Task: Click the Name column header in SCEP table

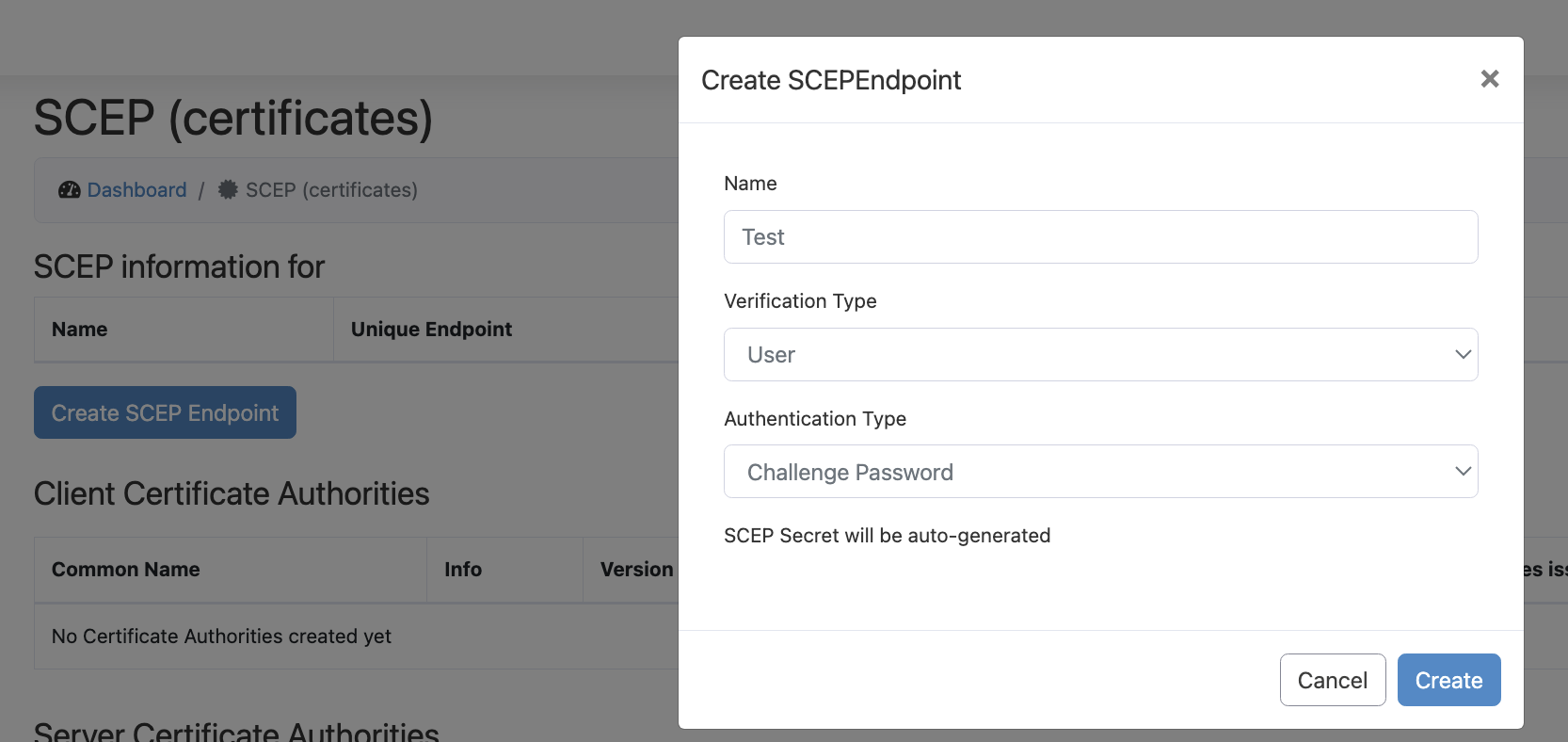Action: (x=80, y=330)
